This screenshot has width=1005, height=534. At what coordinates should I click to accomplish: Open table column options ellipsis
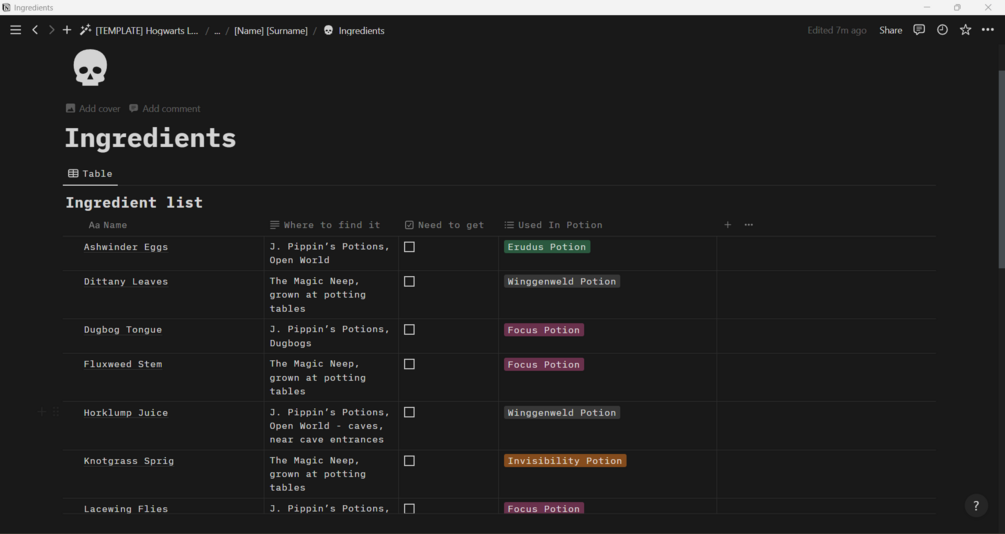749,225
